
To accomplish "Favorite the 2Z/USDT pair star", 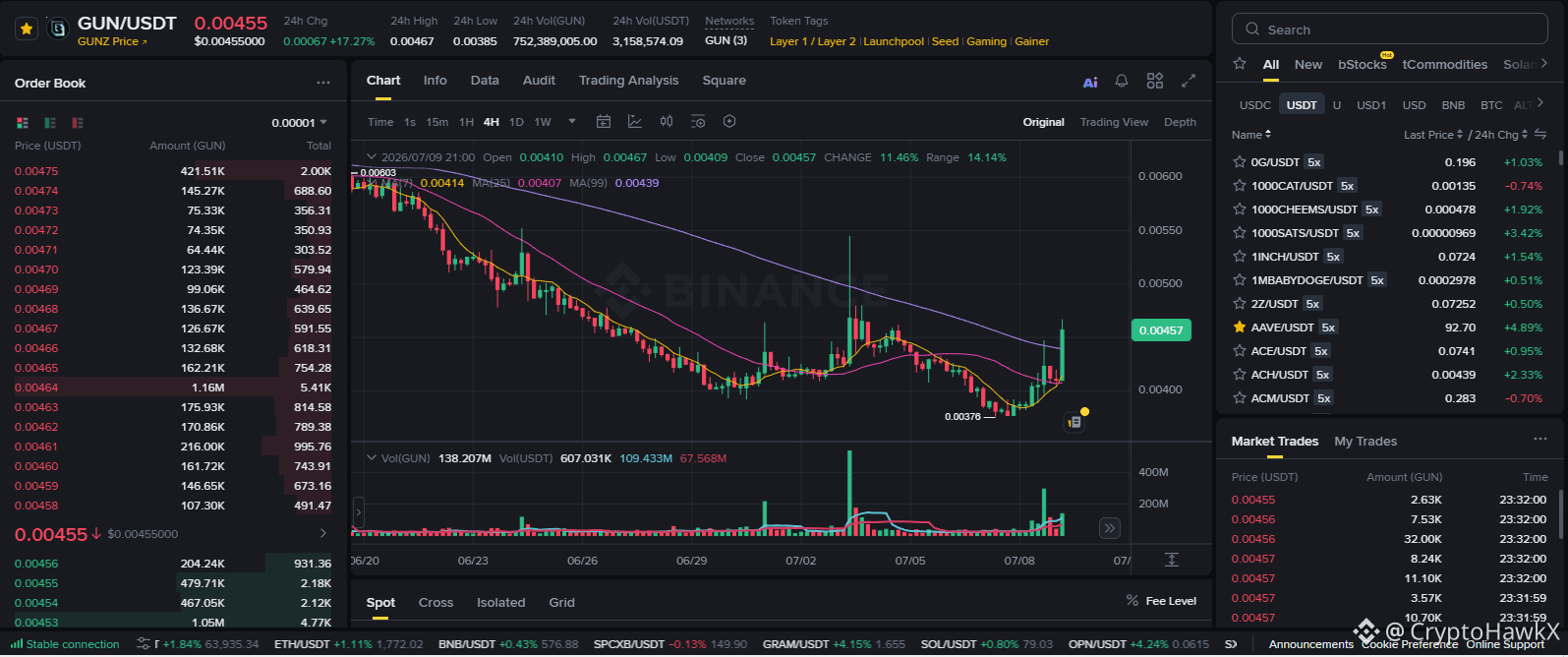I will point(1240,304).
